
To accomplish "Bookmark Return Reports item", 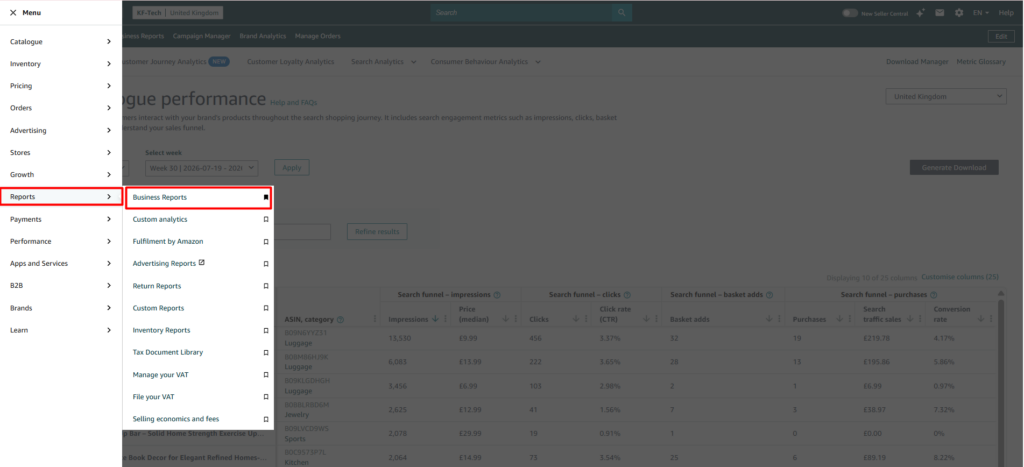I will 266,286.
